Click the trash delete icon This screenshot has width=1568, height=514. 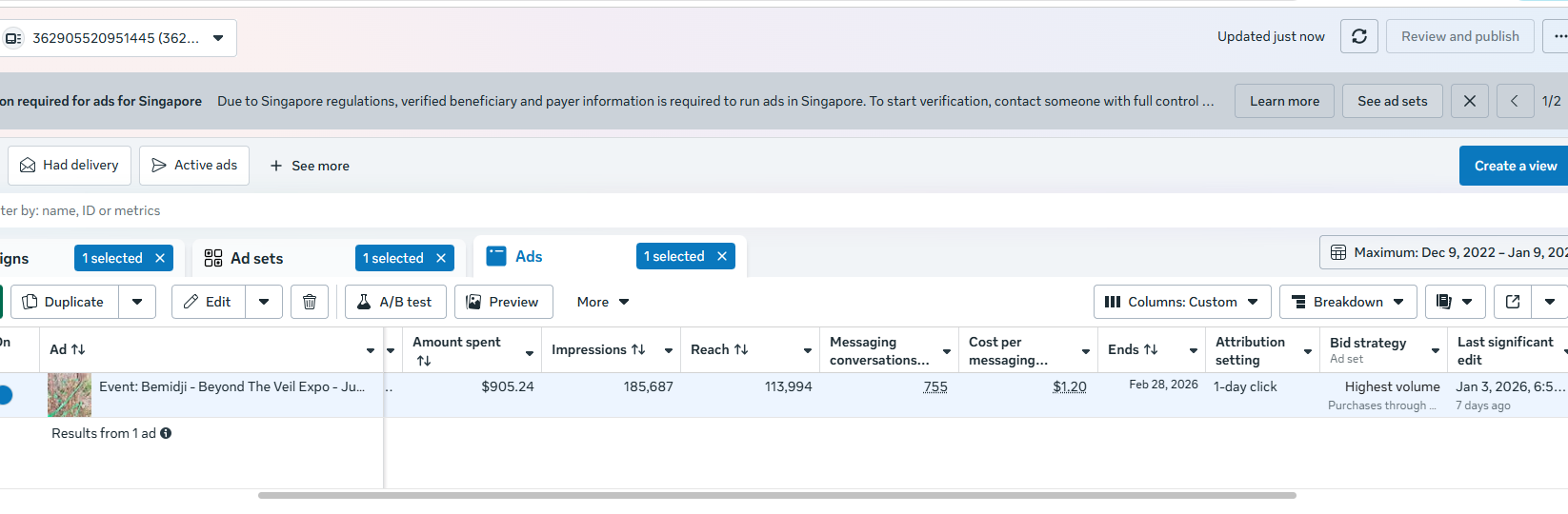click(310, 302)
